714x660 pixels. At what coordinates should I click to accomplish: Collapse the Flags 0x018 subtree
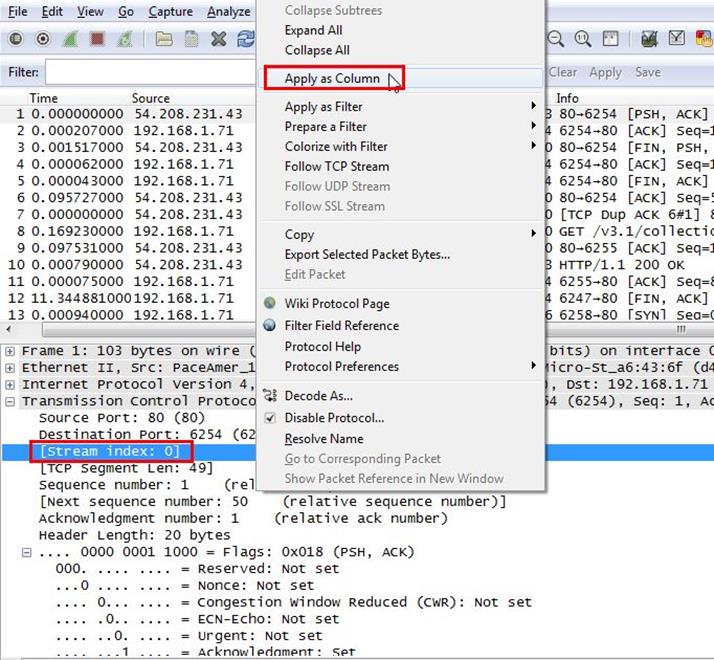click(27, 552)
